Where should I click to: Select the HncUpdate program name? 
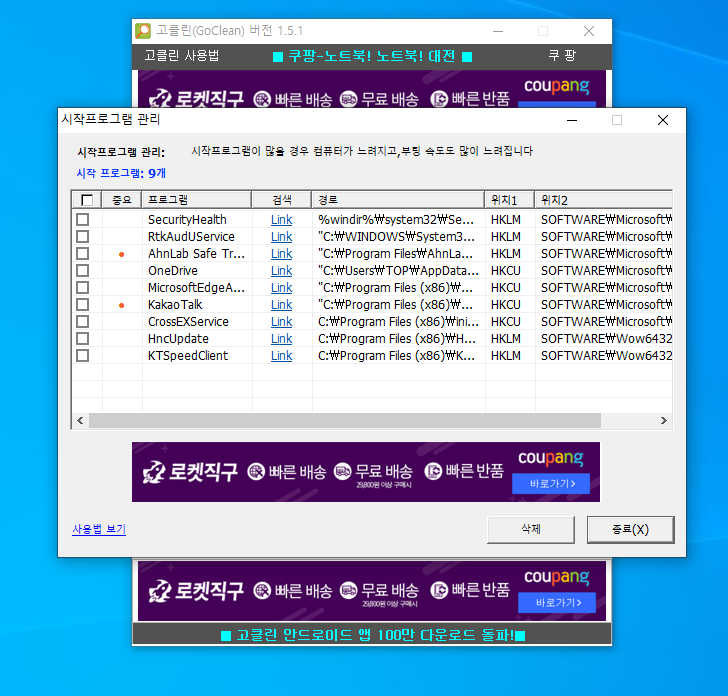pos(178,338)
